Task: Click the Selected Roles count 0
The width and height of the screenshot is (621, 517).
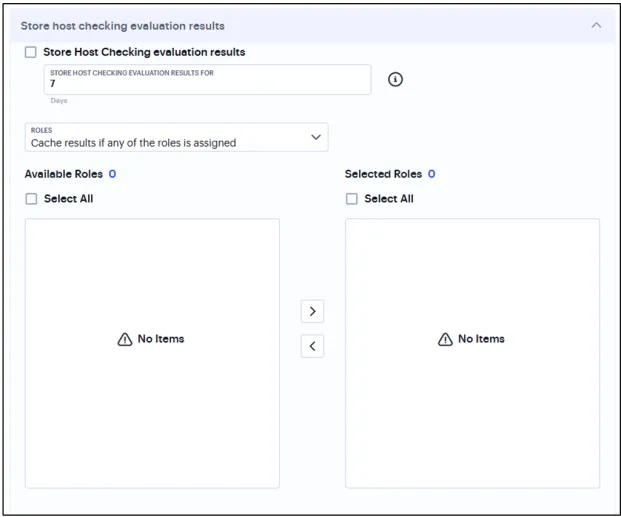Action: click(432, 174)
